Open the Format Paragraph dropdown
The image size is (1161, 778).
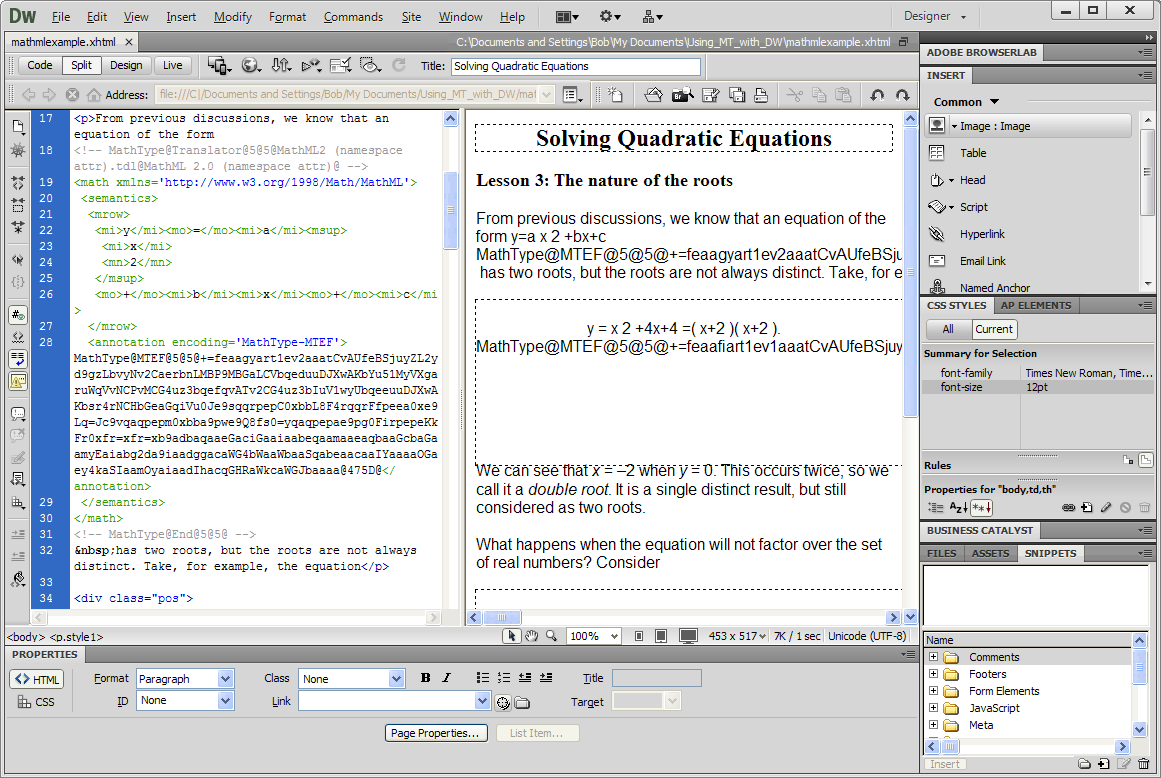point(185,679)
